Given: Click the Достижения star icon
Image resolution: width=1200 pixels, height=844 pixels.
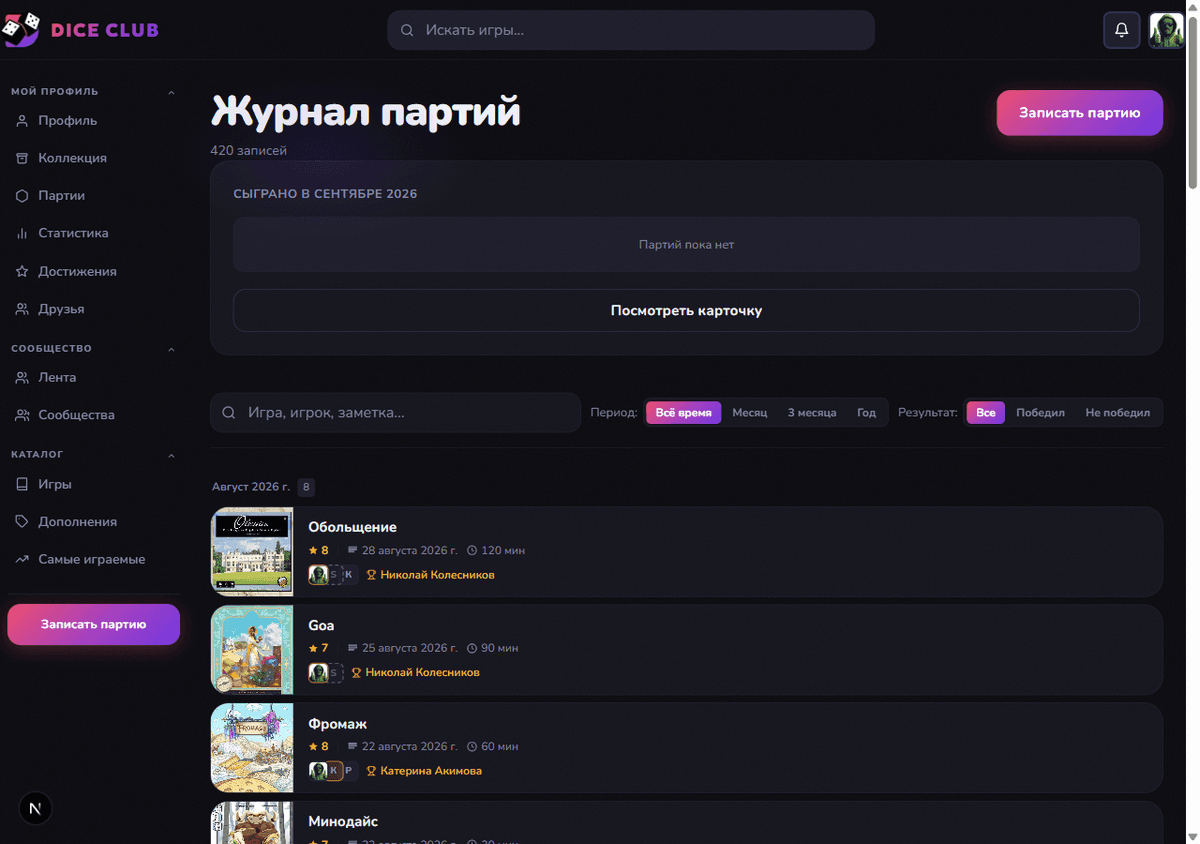Looking at the screenshot, I should tap(22, 271).
